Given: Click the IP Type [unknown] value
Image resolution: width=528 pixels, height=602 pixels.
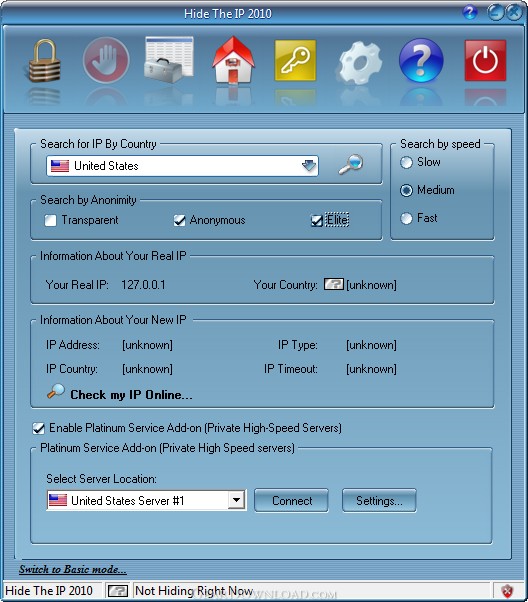Looking at the screenshot, I should 371,345.
